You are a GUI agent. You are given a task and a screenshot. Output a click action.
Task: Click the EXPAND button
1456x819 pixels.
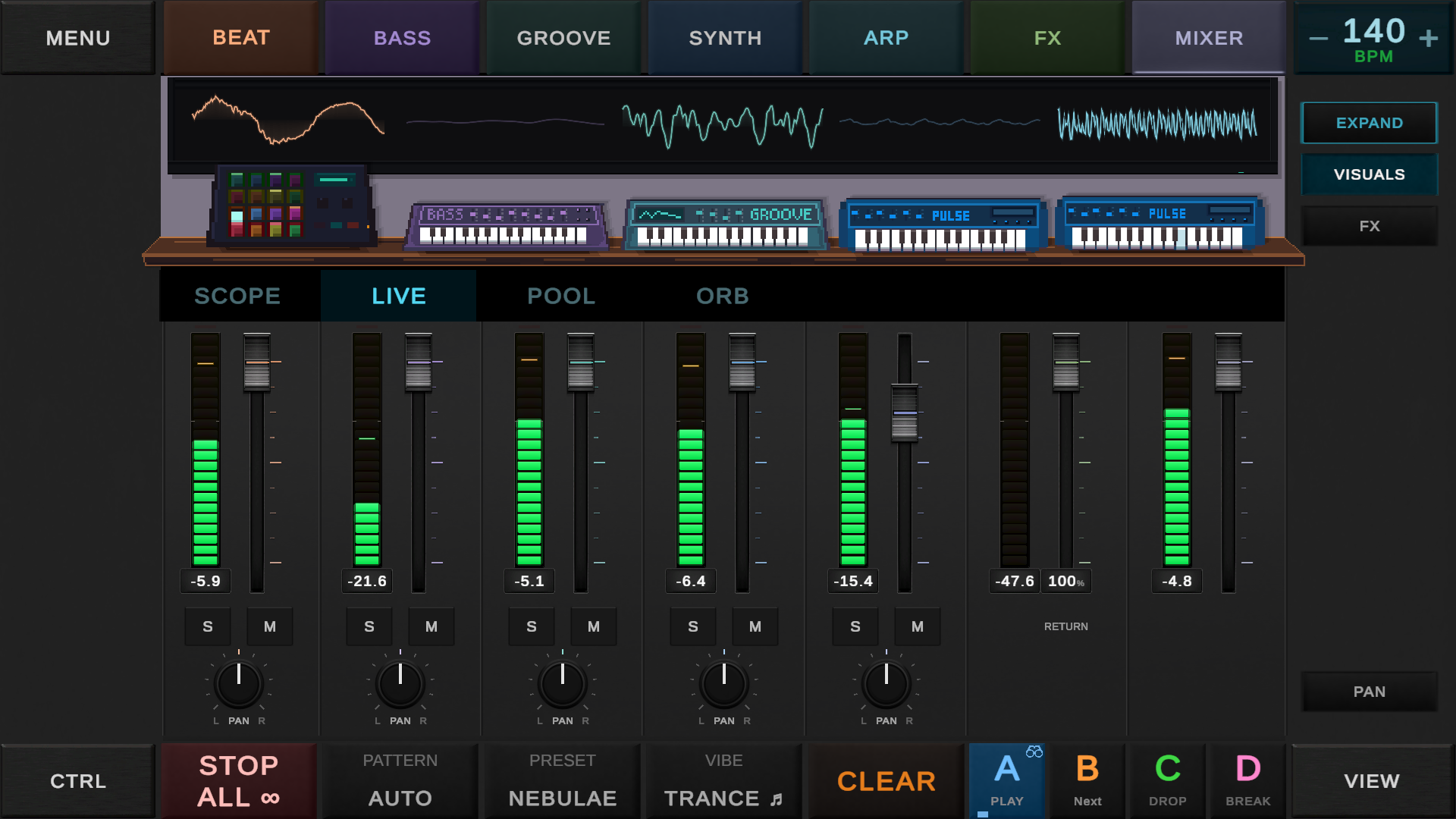point(1370,123)
